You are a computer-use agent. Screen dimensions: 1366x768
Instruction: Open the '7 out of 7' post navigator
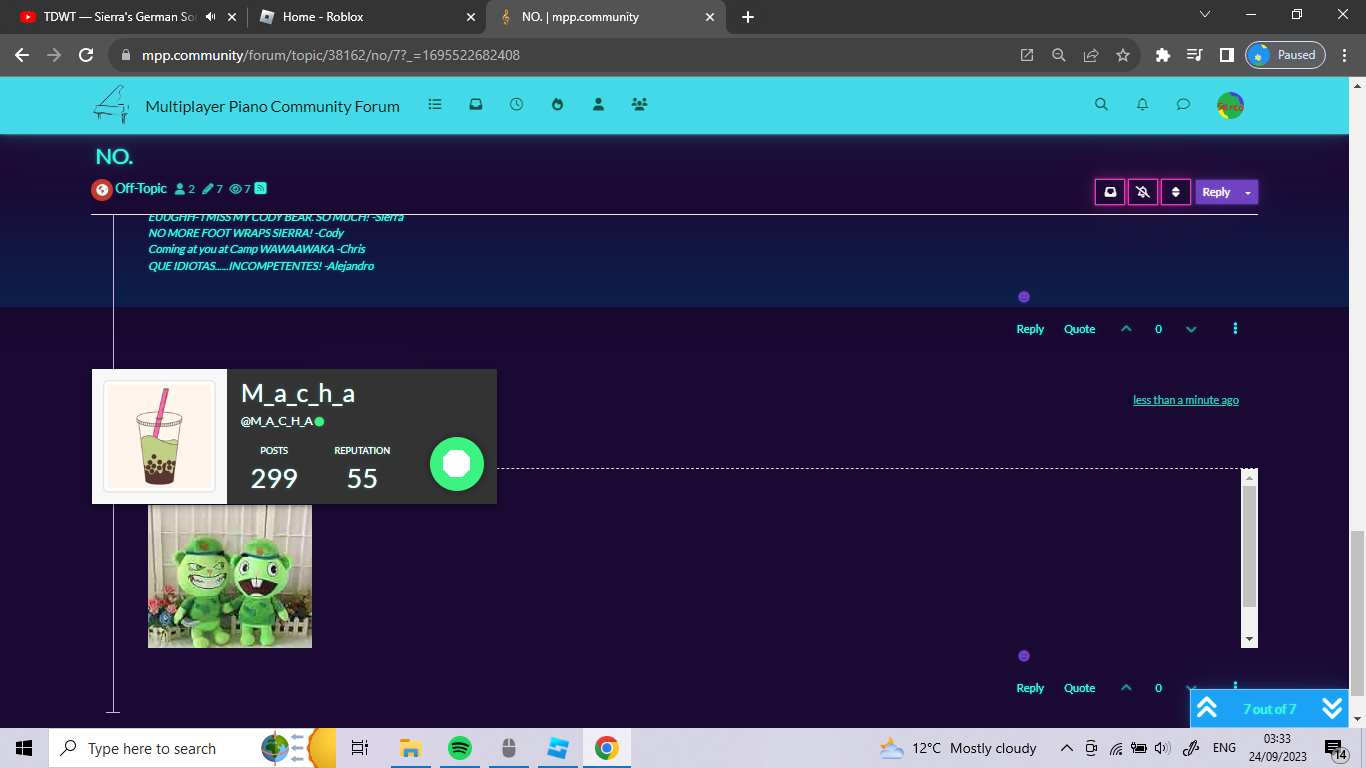click(x=1269, y=709)
